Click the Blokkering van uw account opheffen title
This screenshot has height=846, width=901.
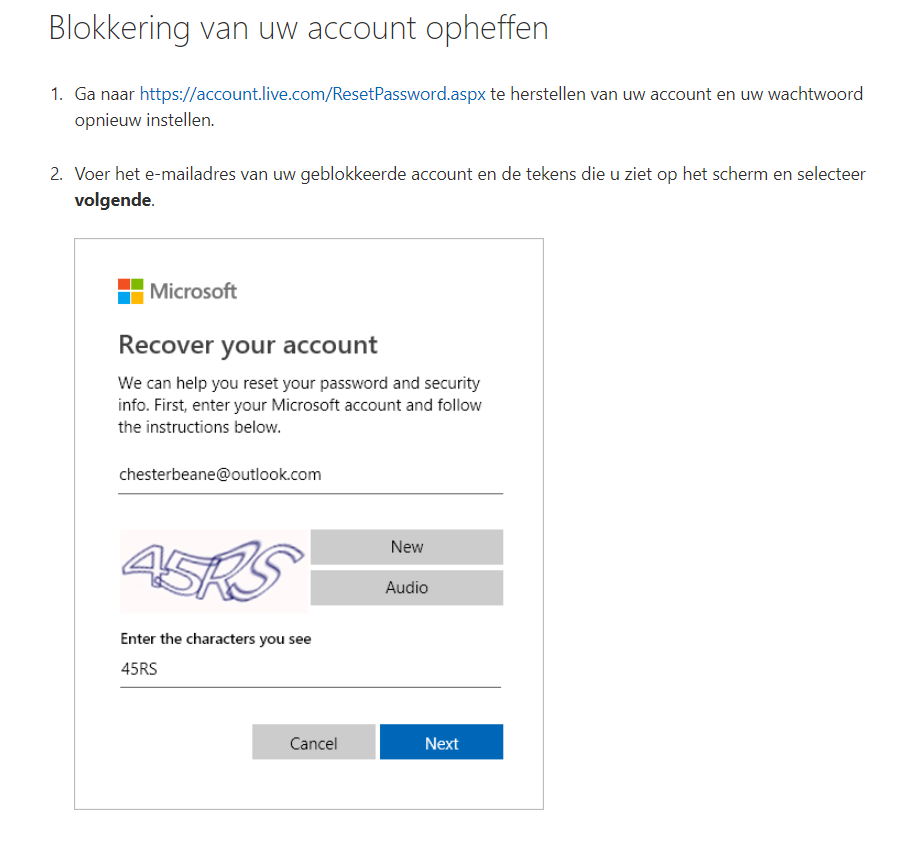[299, 28]
